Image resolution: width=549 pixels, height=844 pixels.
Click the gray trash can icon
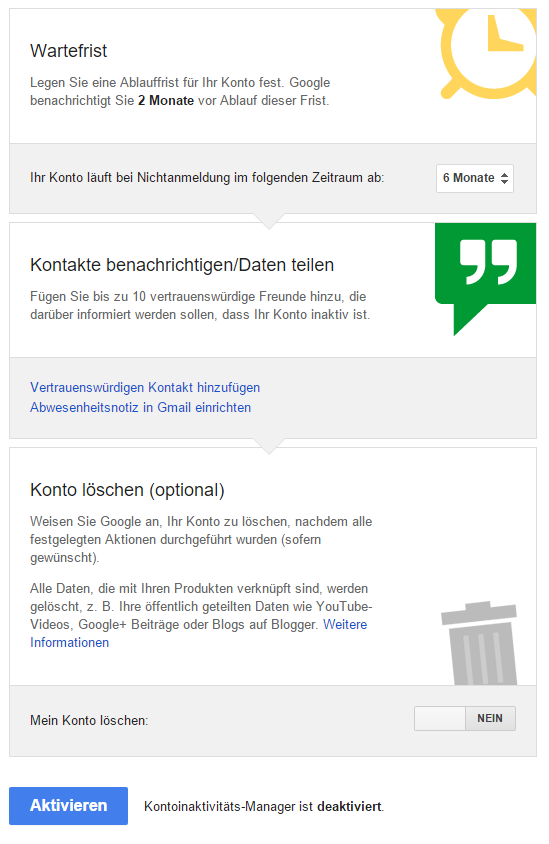pos(479,643)
